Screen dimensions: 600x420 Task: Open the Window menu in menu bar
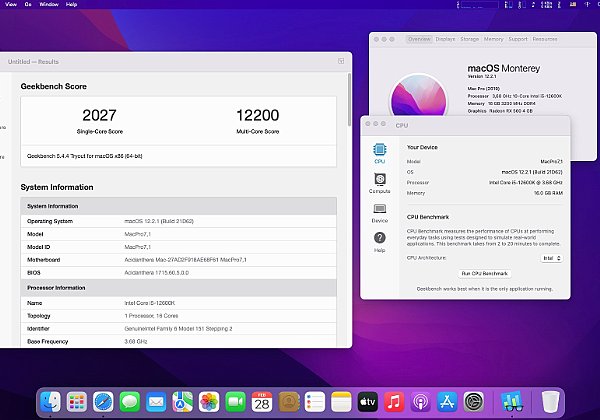[x=49, y=5]
